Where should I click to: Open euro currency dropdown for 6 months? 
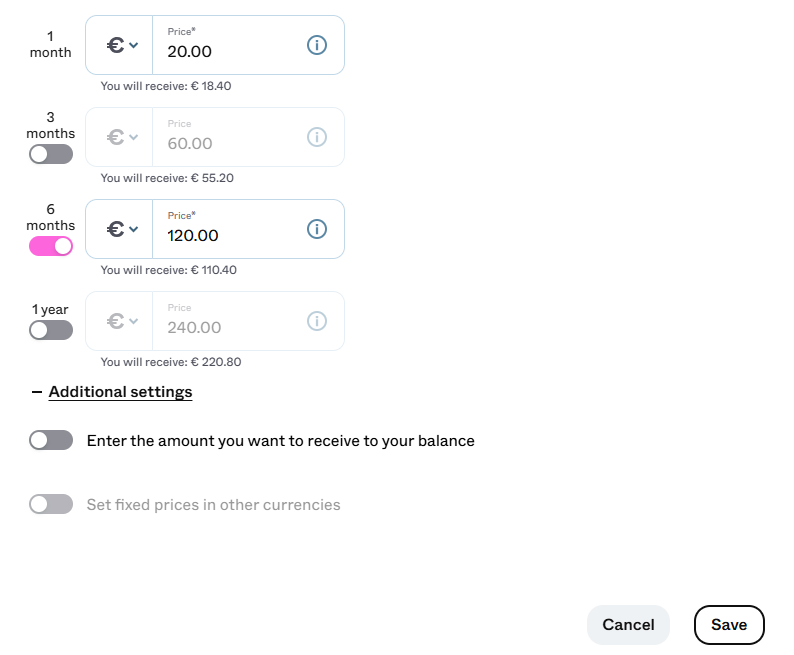click(122, 229)
